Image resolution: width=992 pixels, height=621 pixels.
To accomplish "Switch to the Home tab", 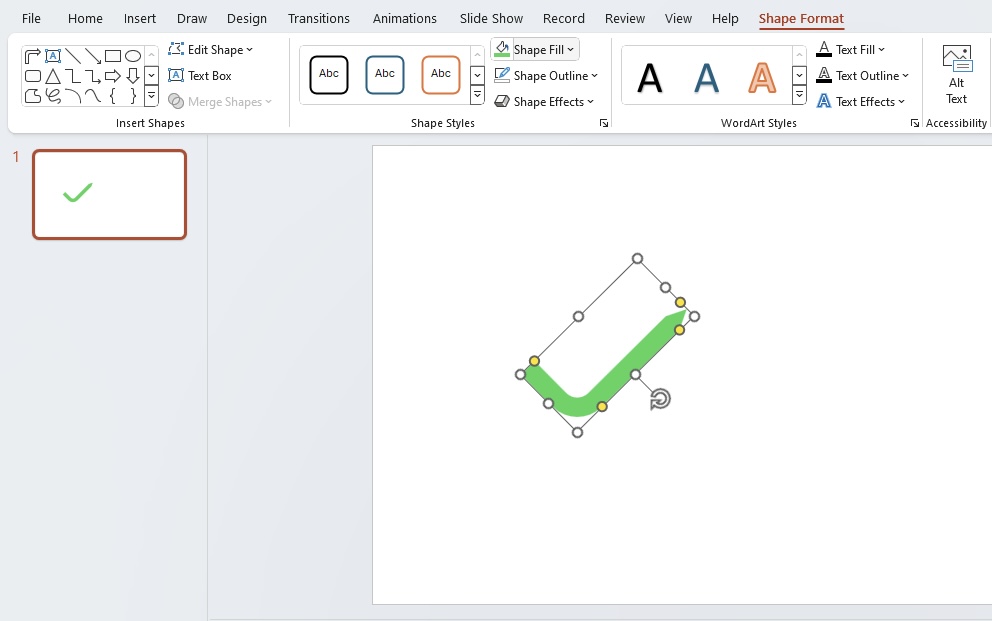I will [x=85, y=18].
